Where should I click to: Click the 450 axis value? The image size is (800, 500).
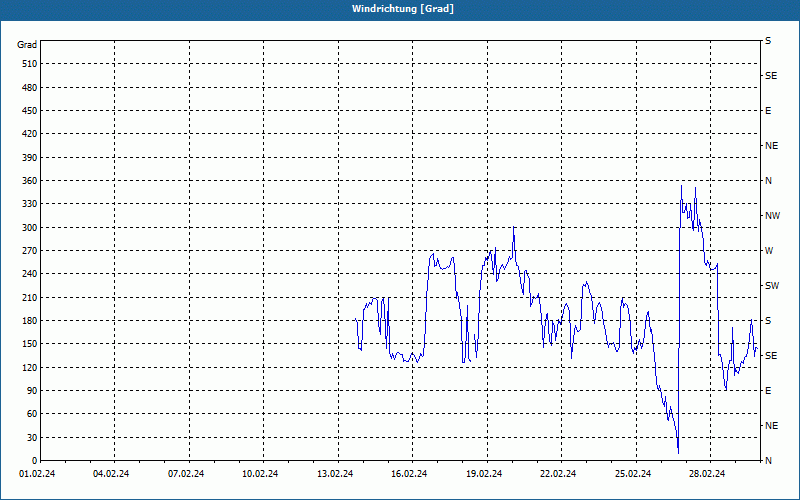click(x=30, y=111)
